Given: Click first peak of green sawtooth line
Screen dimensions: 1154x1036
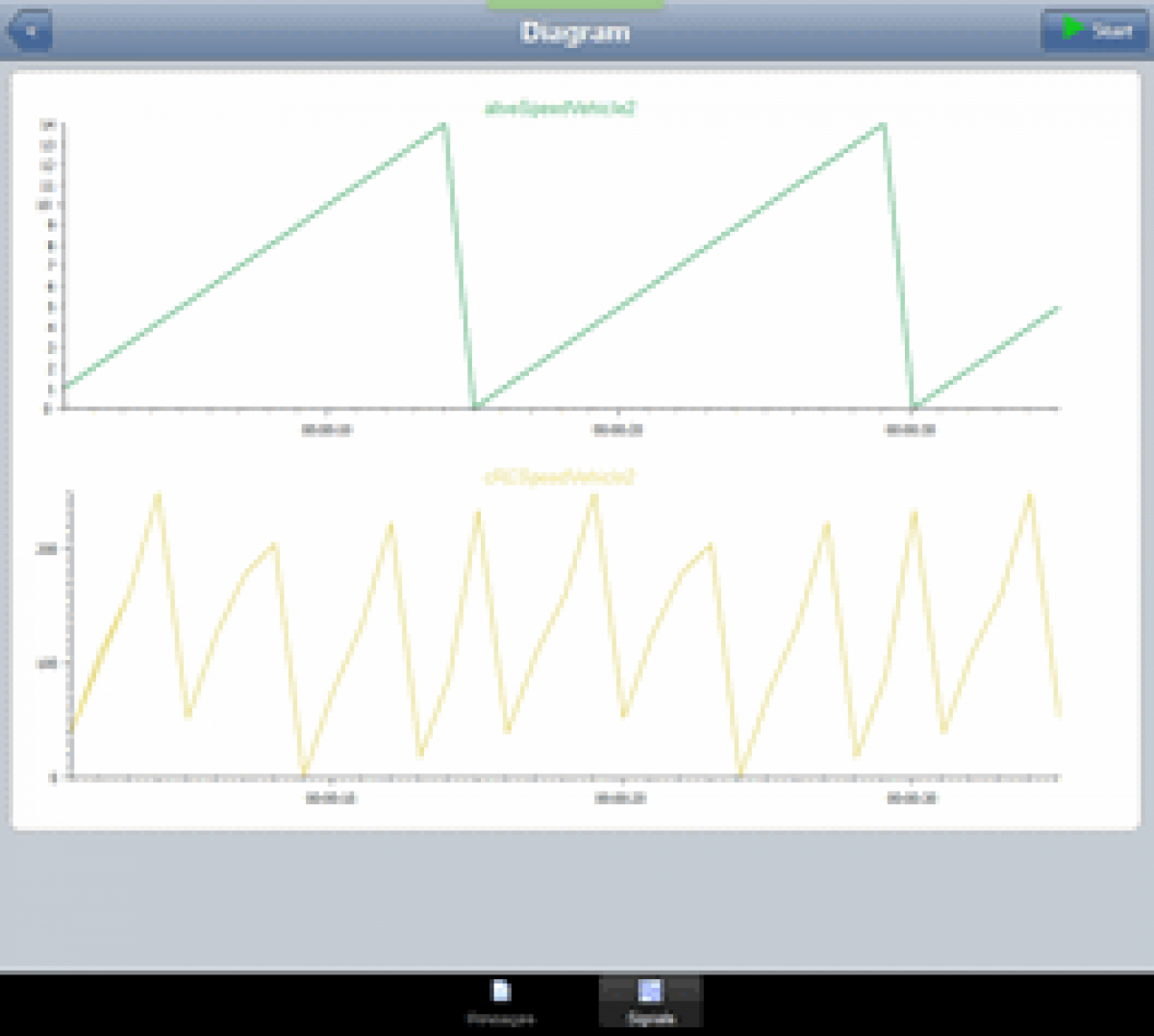Looking at the screenshot, I should point(442,125).
